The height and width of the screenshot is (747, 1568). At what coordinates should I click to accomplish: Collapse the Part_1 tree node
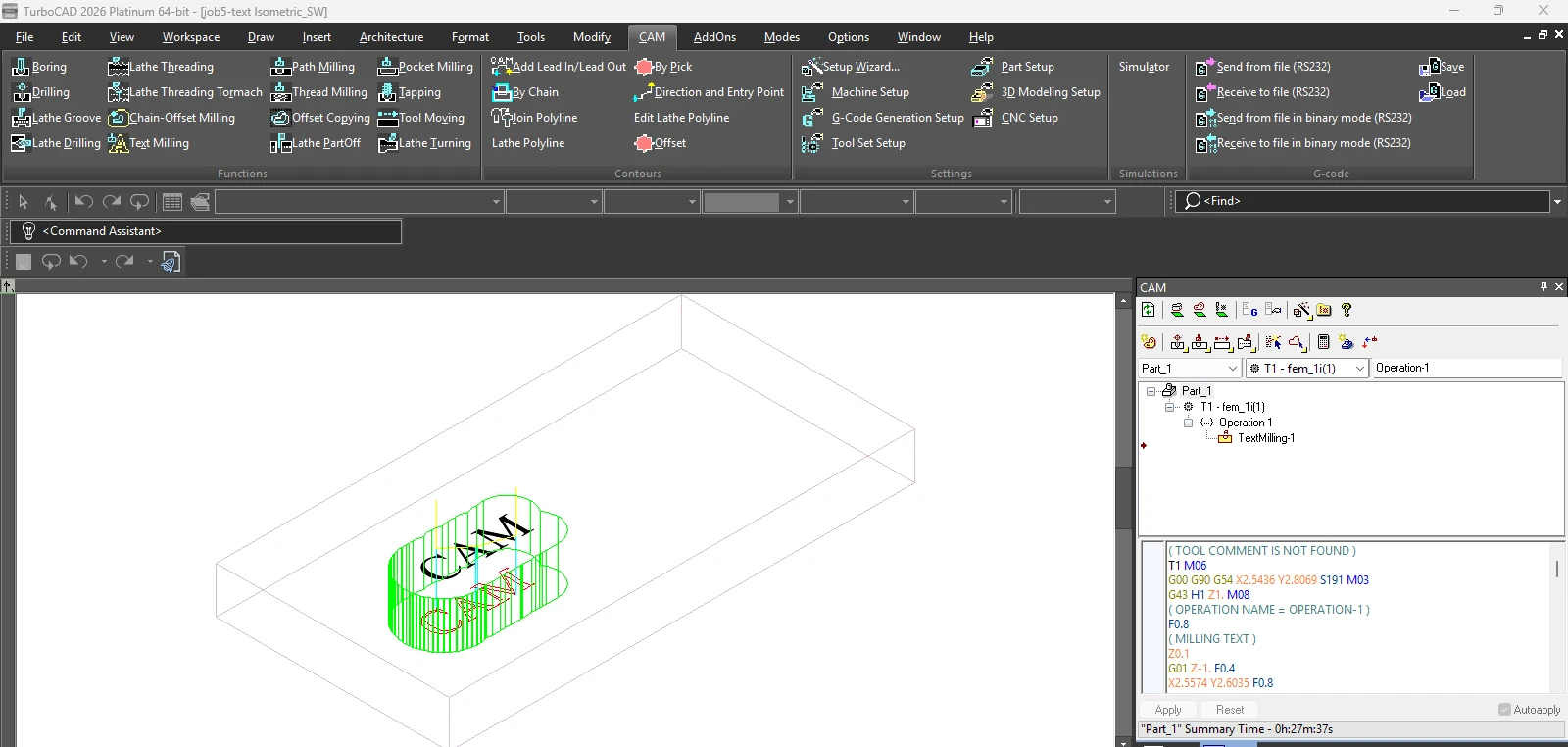tap(1151, 391)
